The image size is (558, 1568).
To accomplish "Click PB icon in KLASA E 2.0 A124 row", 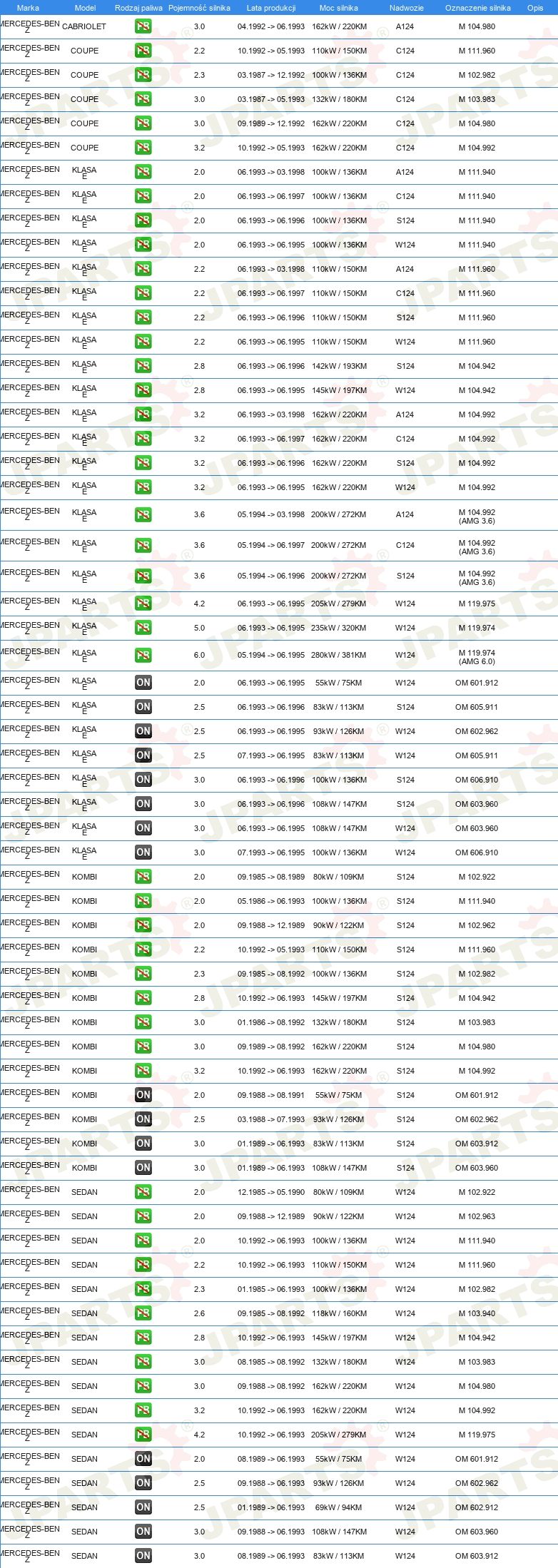I will (143, 172).
